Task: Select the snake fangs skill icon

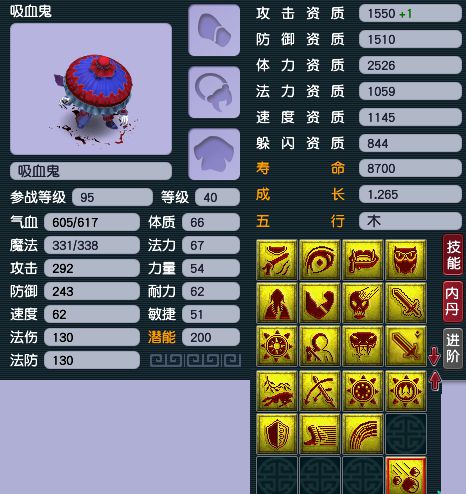Action: tap(363, 346)
